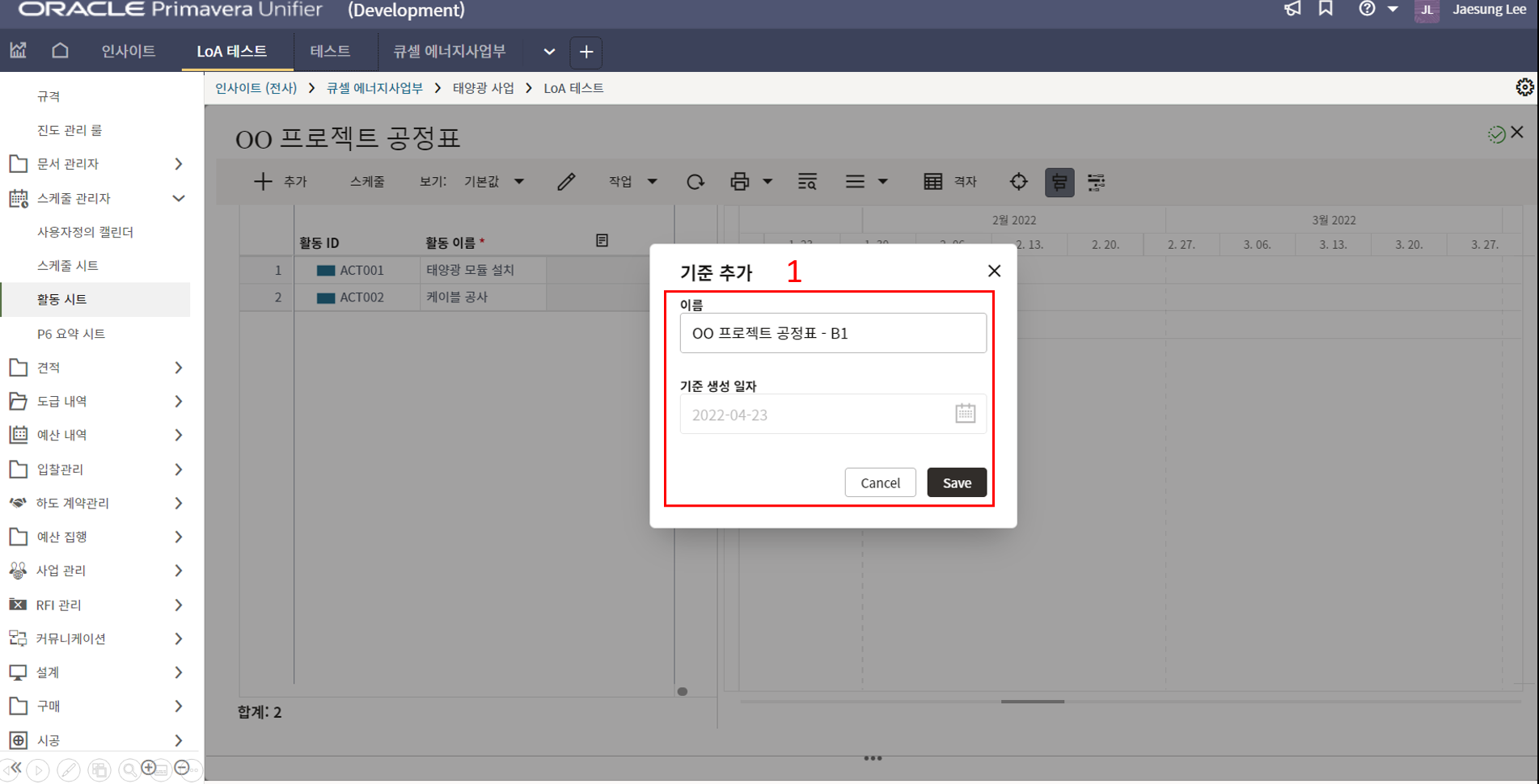
Task: Click the Save button in the dialog
Action: coord(956,483)
